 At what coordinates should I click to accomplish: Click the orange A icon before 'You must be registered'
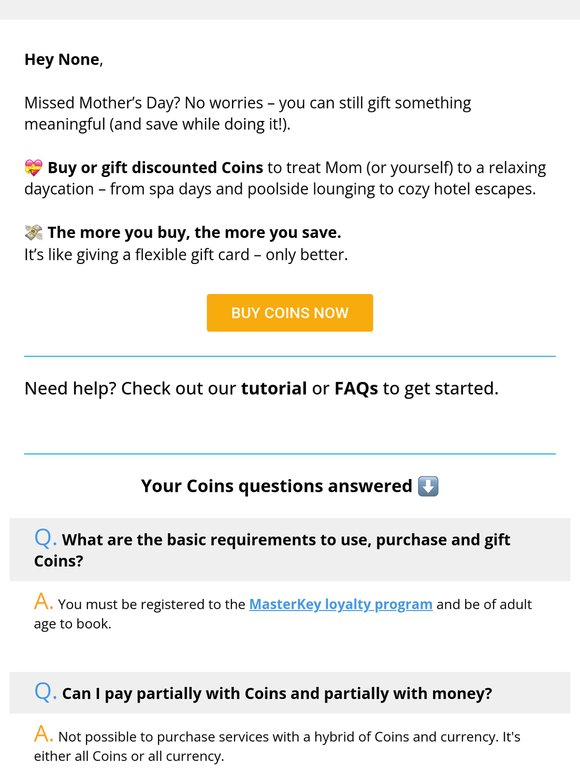click(43, 602)
